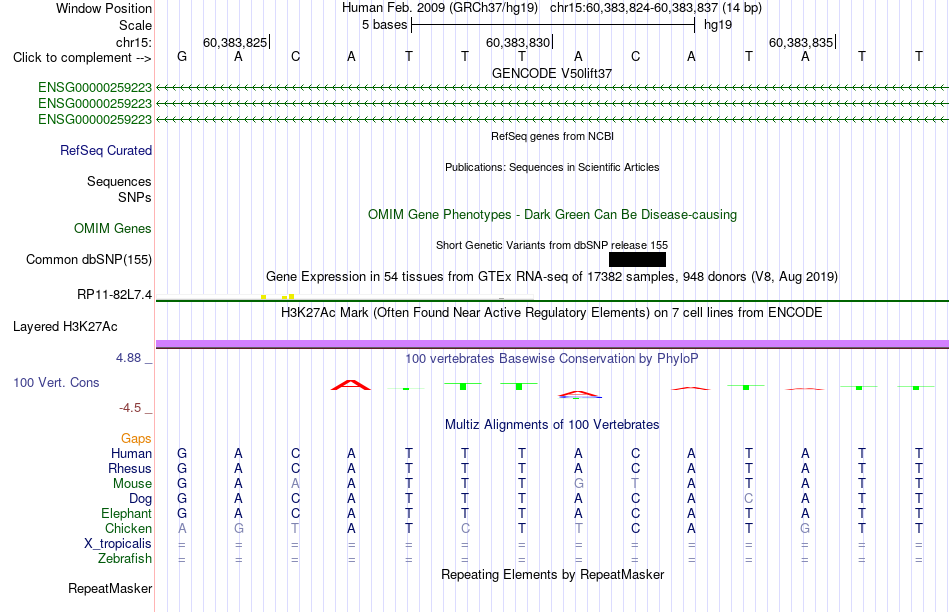
Task: Select the 'Chicken' alignment row label
Action: coord(128,528)
